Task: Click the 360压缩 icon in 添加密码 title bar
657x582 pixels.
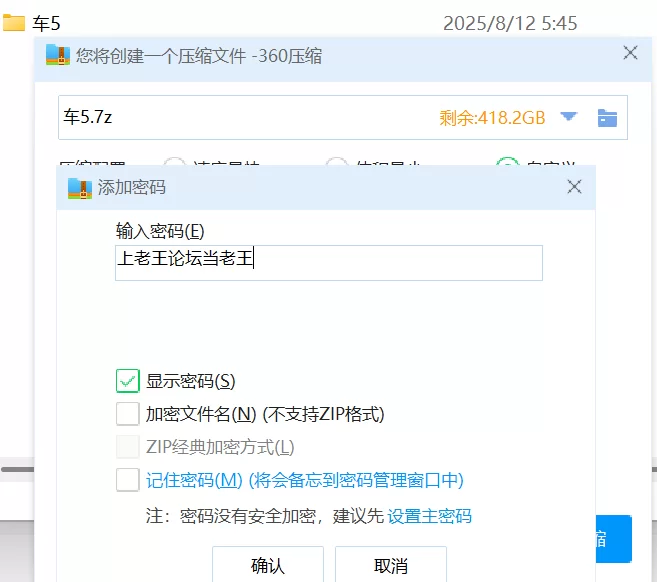Action: click(x=80, y=188)
